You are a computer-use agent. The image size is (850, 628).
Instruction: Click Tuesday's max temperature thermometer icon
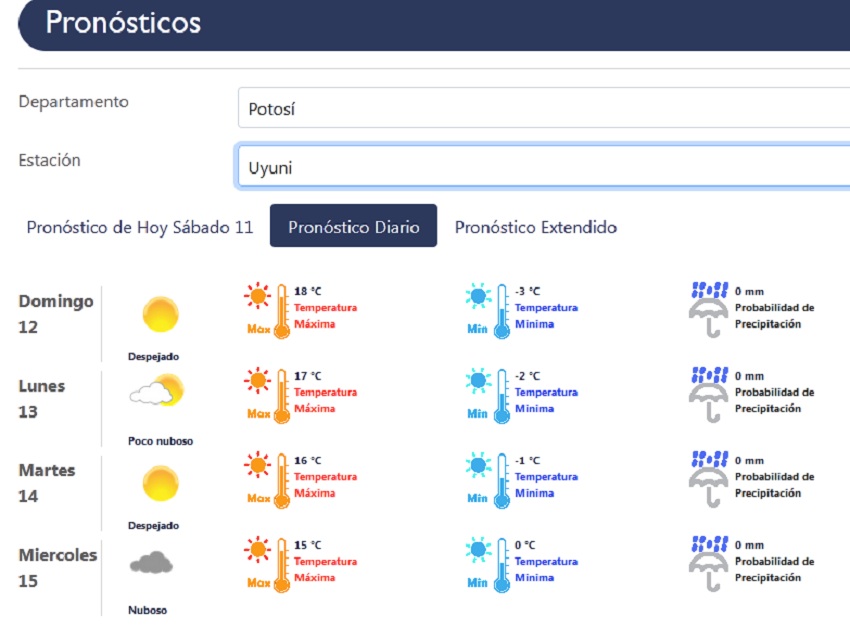point(268,479)
